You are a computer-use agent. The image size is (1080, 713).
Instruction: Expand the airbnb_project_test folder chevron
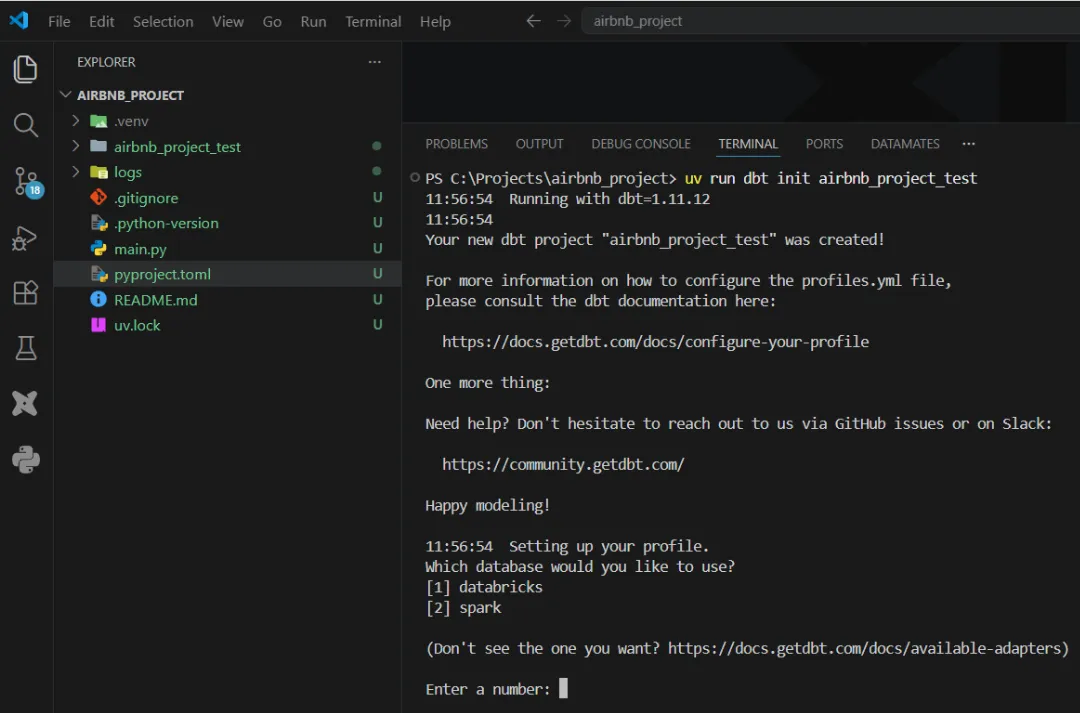coord(76,146)
